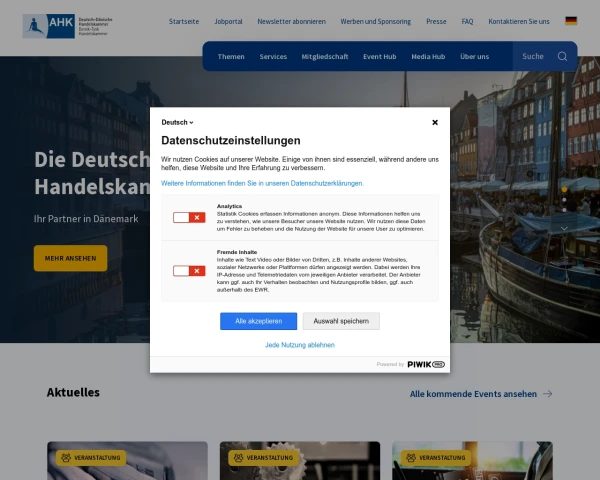Expand the Themen navigation menu

231,57
